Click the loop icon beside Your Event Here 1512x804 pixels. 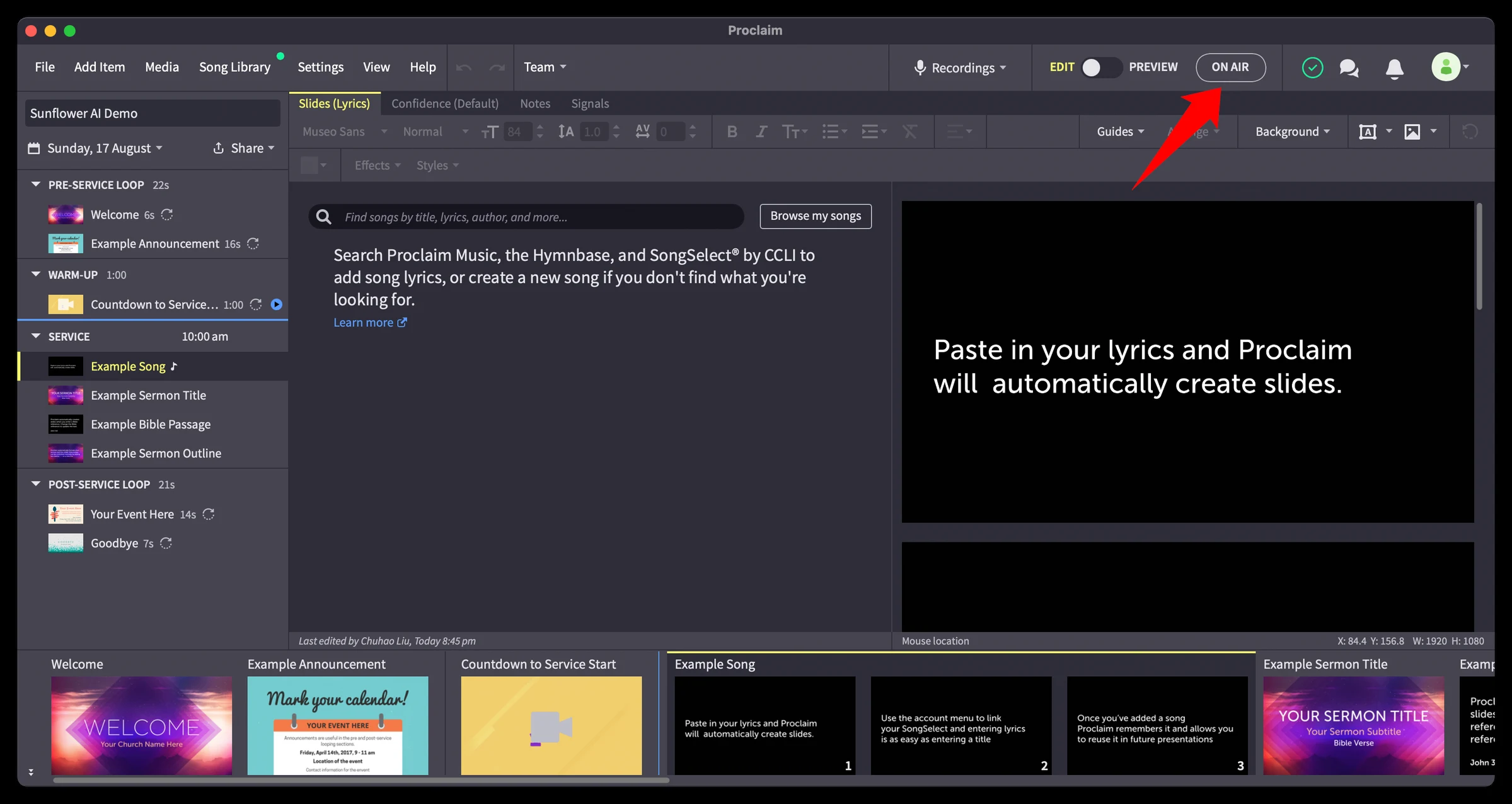(x=208, y=515)
